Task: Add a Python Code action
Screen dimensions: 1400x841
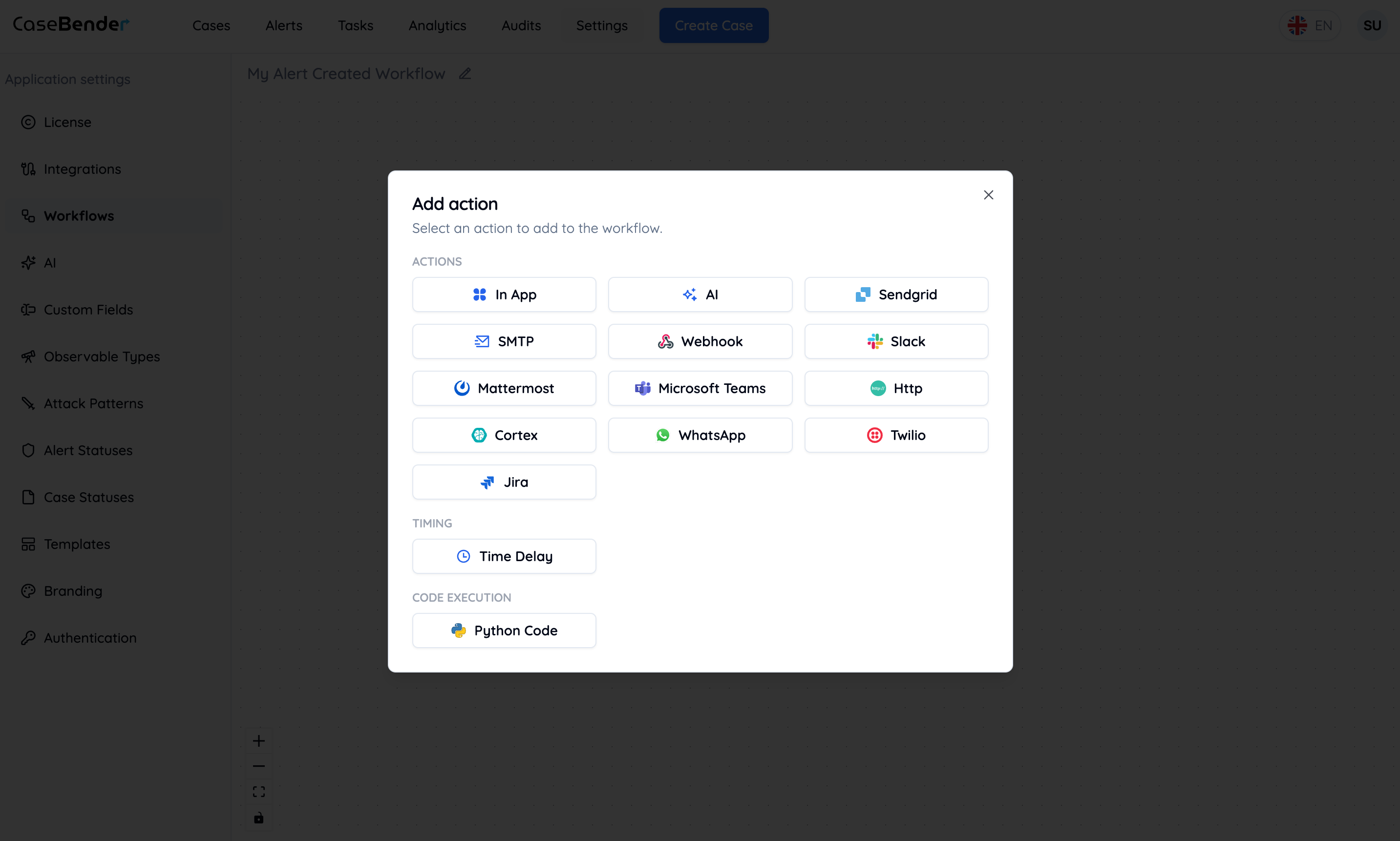Action: (x=504, y=630)
